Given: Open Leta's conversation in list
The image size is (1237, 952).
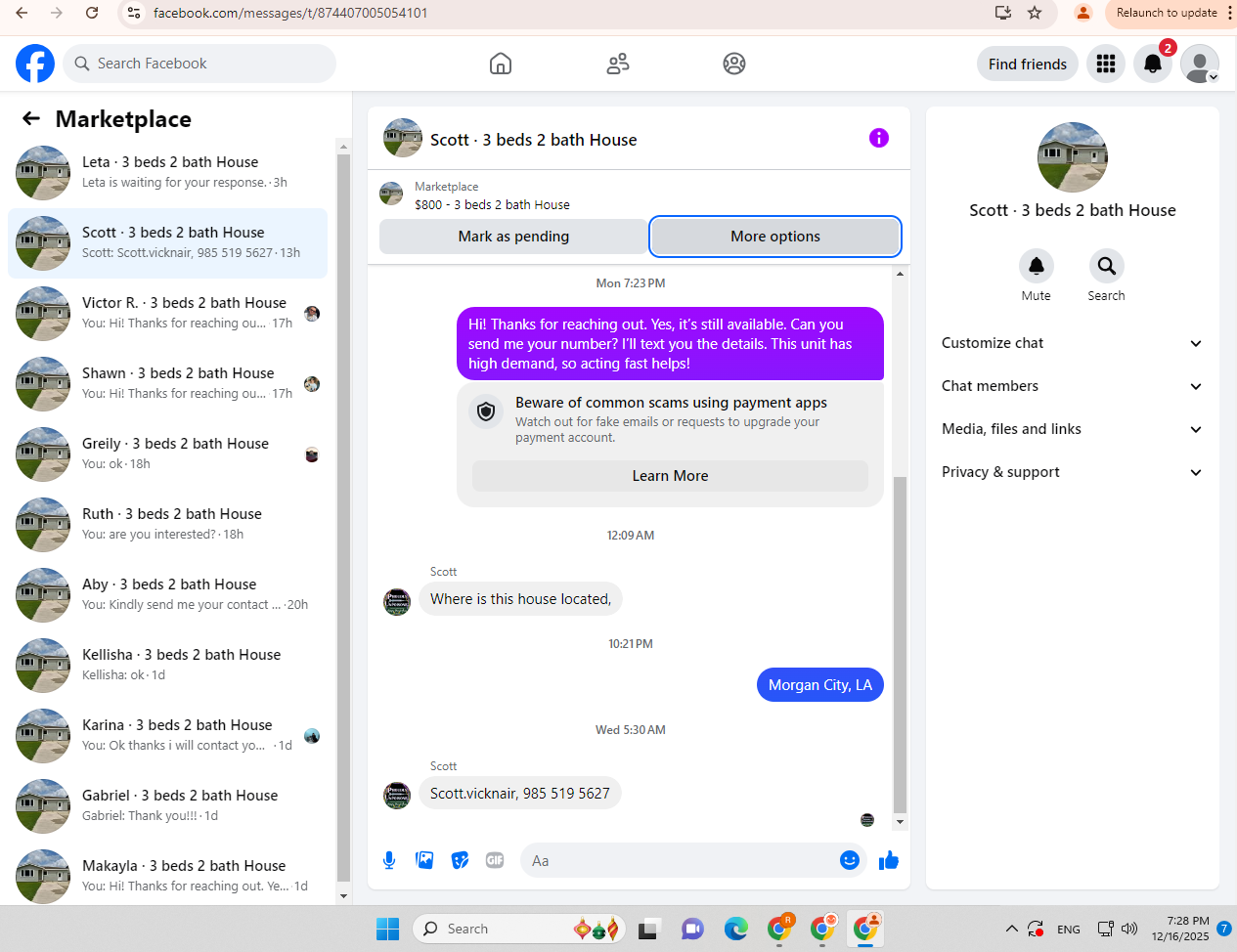Looking at the screenshot, I should click(x=167, y=173).
